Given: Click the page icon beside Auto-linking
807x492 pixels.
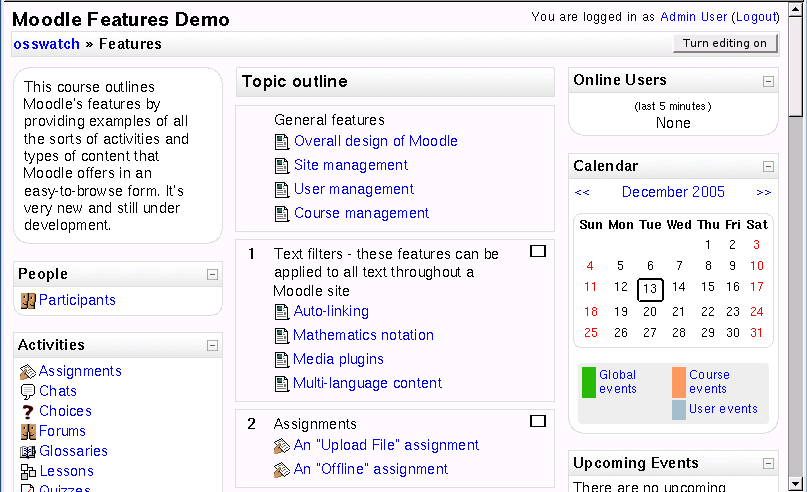Looking at the screenshot, I should coord(282,312).
